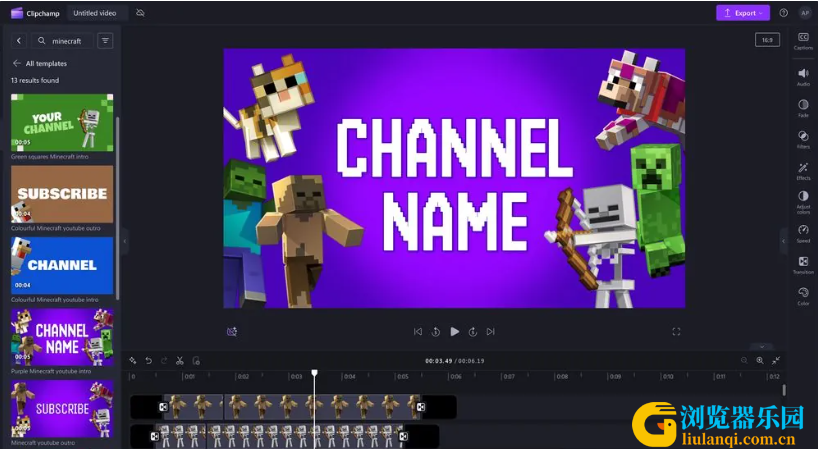Open the Effects panel
Image resolution: width=818 pixels, height=449 pixels.
[803, 171]
